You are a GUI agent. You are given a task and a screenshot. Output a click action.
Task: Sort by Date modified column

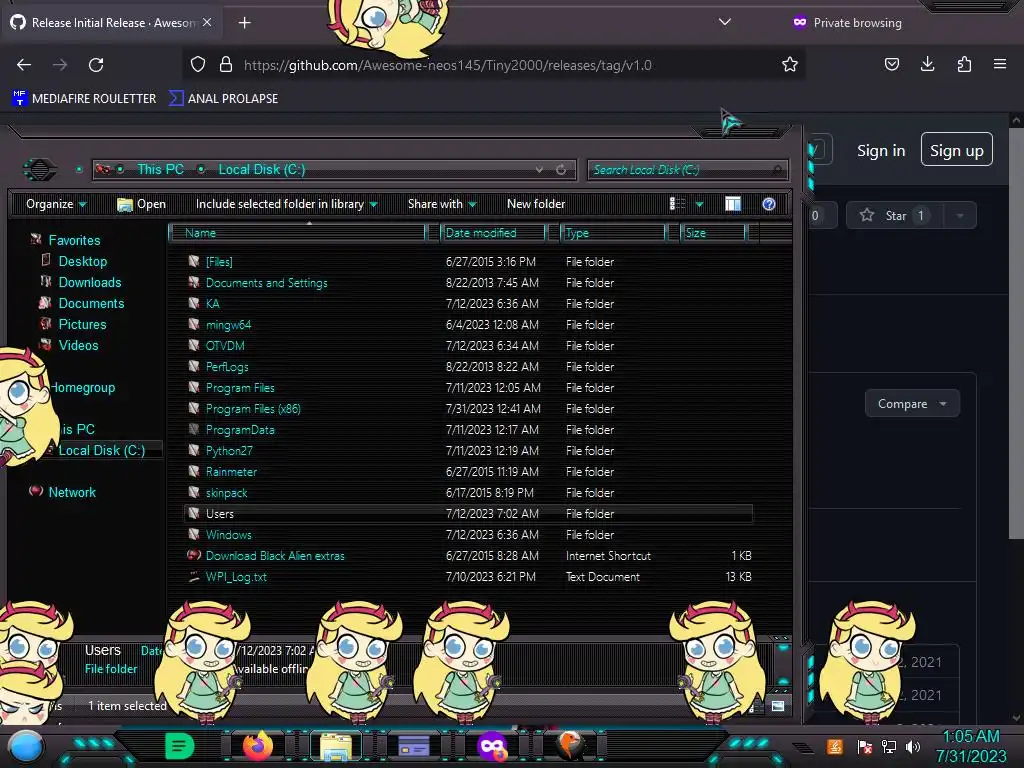point(493,233)
